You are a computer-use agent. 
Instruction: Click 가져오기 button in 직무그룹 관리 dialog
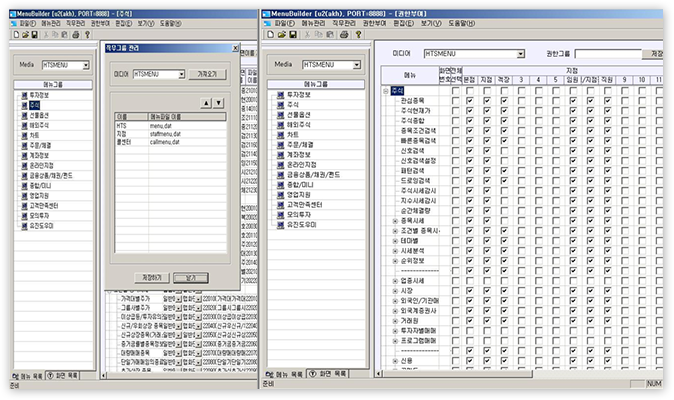click(207, 74)
